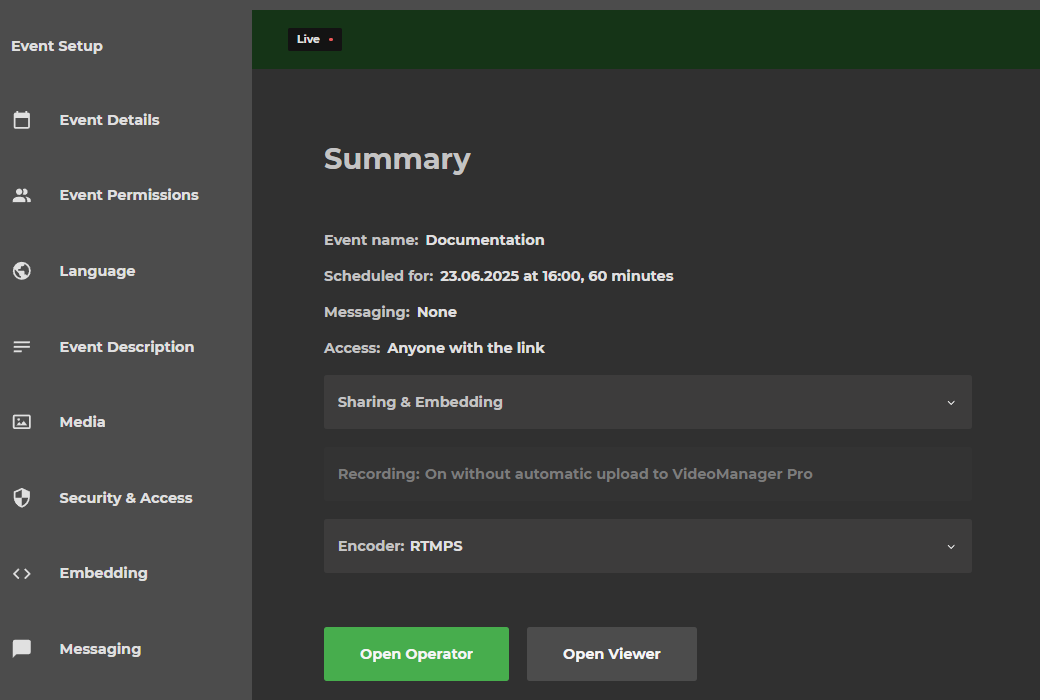Viewport: 1040px width, 700px height.
Task: Click the Summary heading
Action: click(397, 159)
